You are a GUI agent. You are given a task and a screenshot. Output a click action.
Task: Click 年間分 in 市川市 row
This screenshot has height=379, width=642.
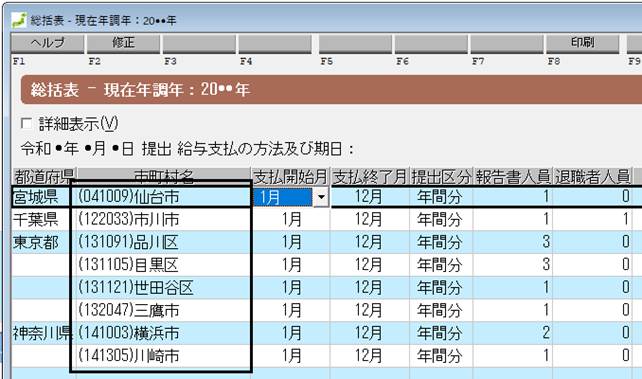pos(441,220)
